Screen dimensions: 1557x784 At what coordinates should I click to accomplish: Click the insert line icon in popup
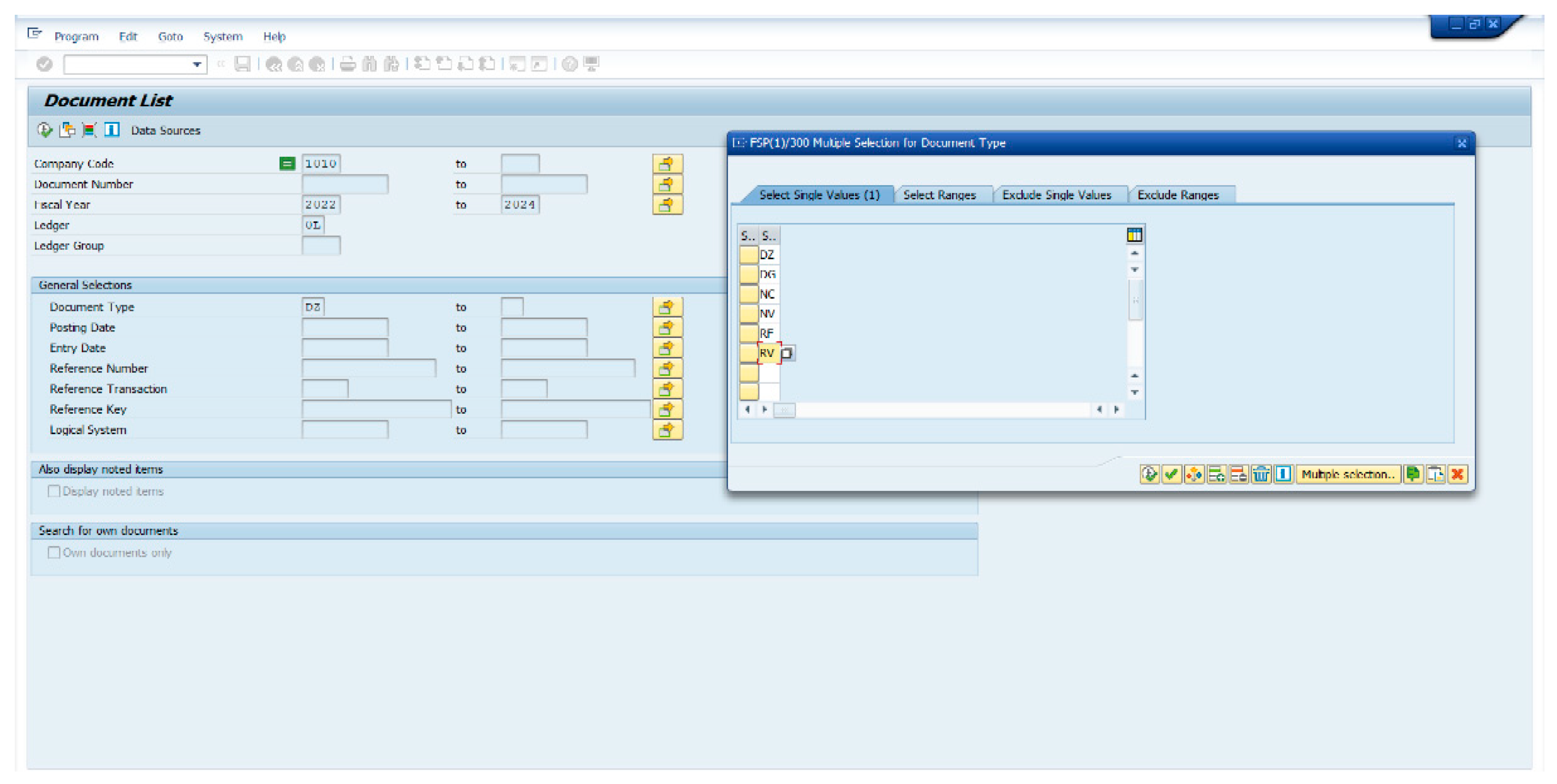point(1216,474)
